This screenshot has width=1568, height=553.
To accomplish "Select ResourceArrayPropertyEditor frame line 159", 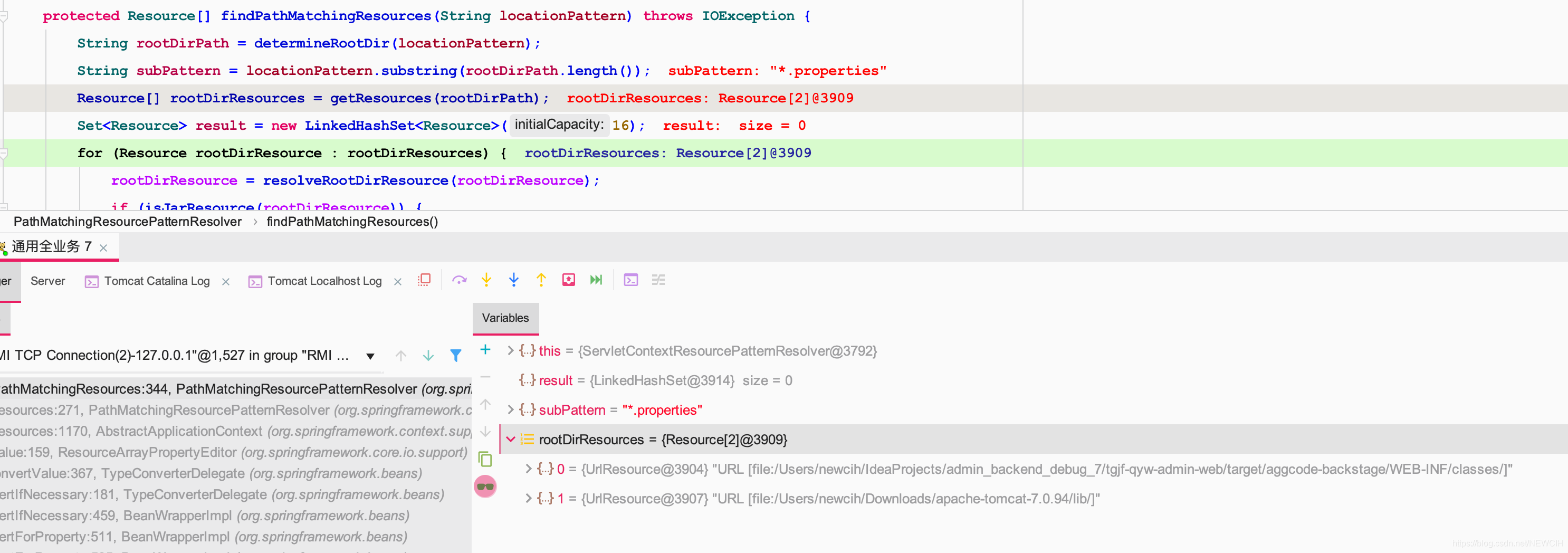I will click(x=235, y=453).
